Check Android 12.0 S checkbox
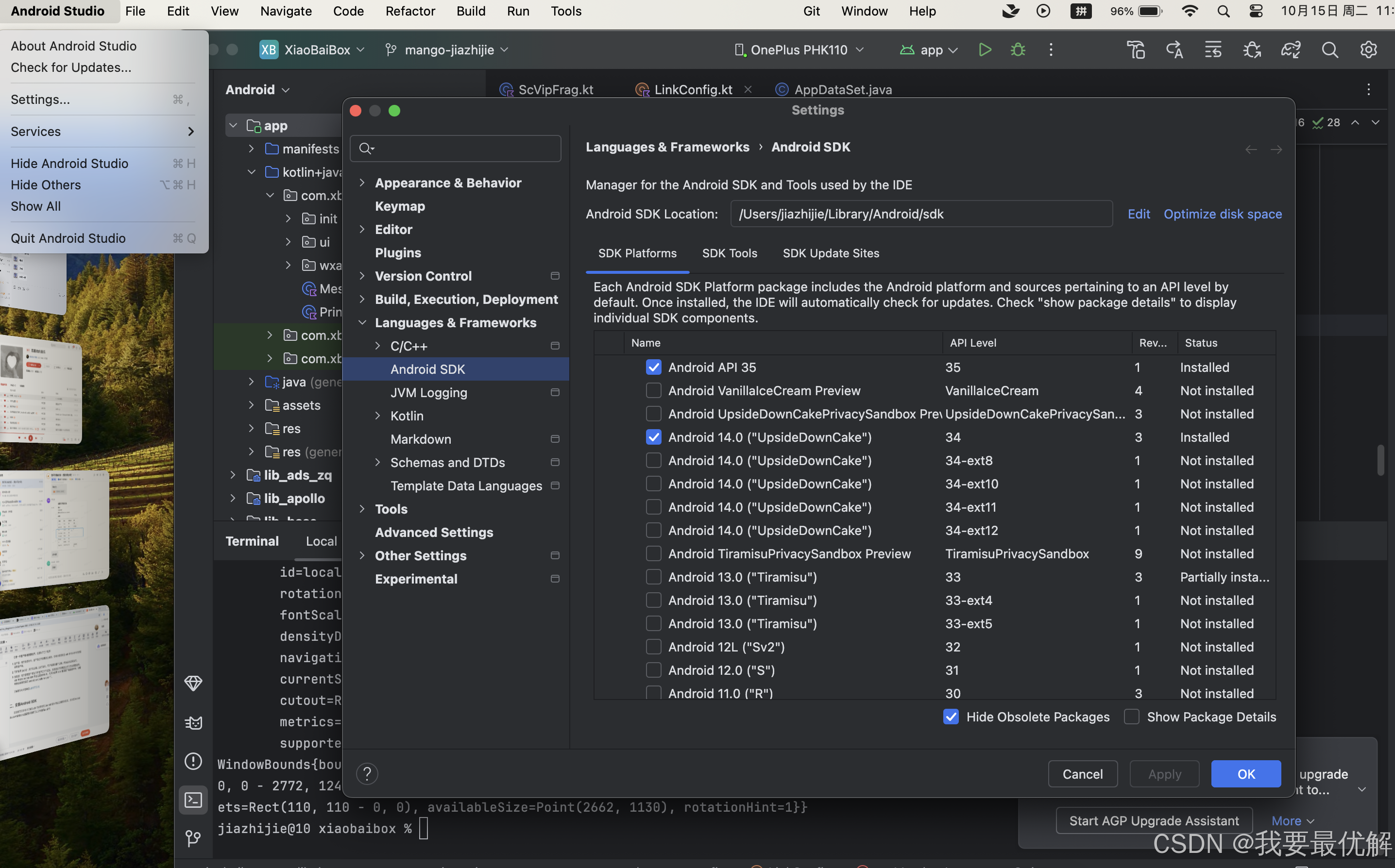Screen dimensions: 1395x868 coord(653,670)
